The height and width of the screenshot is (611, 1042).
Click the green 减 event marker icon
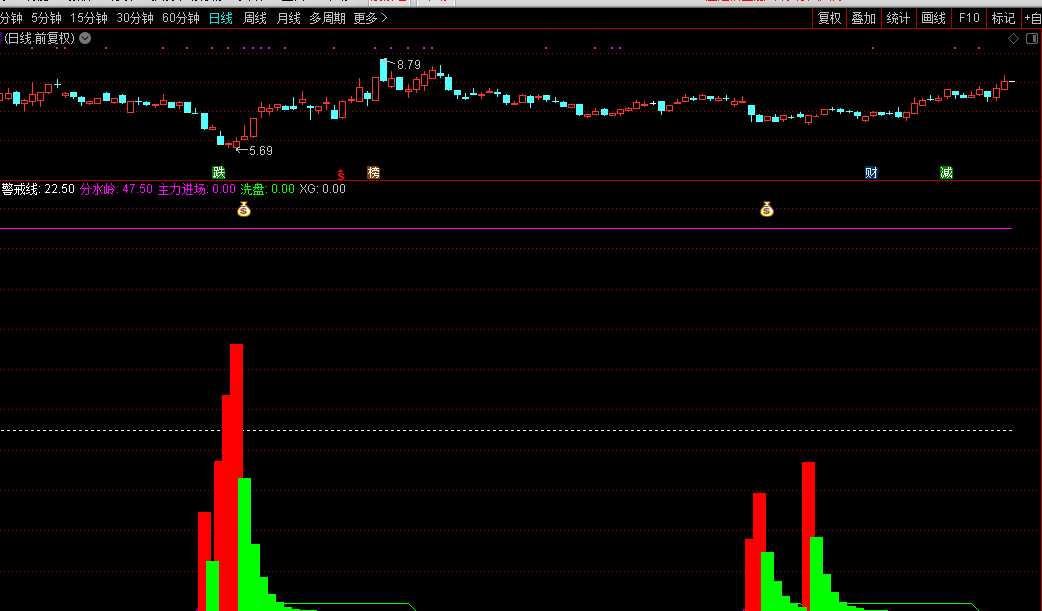(946, 172)
